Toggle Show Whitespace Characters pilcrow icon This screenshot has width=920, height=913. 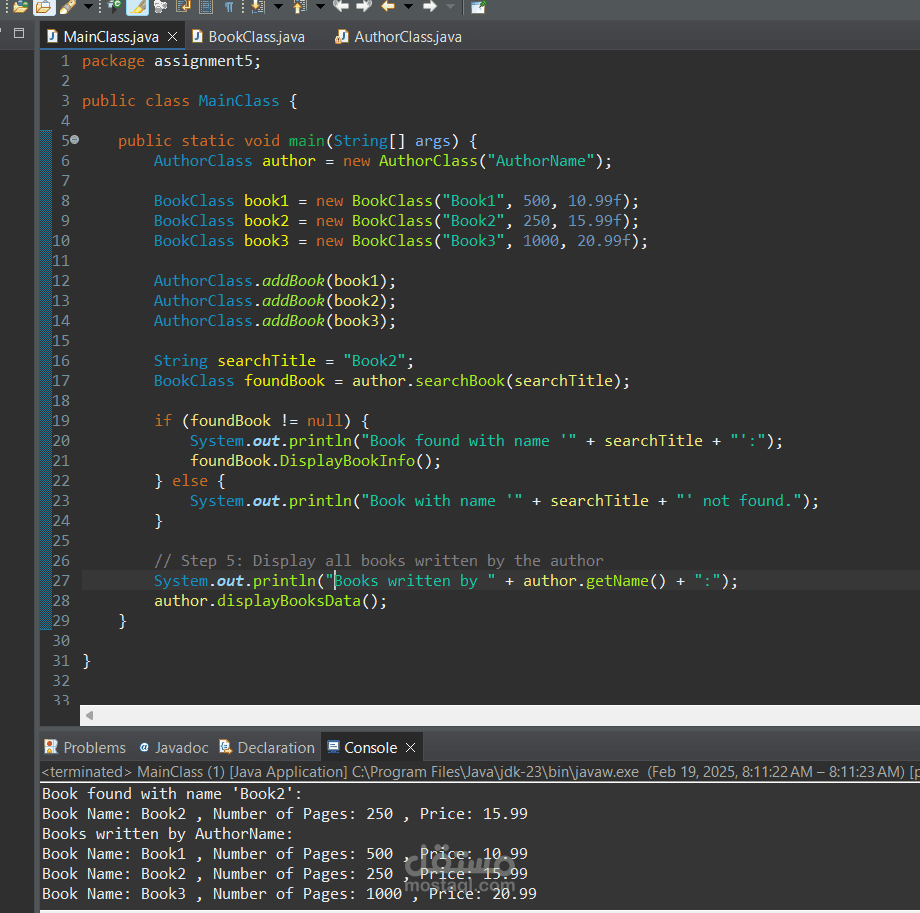coord(228,7)
